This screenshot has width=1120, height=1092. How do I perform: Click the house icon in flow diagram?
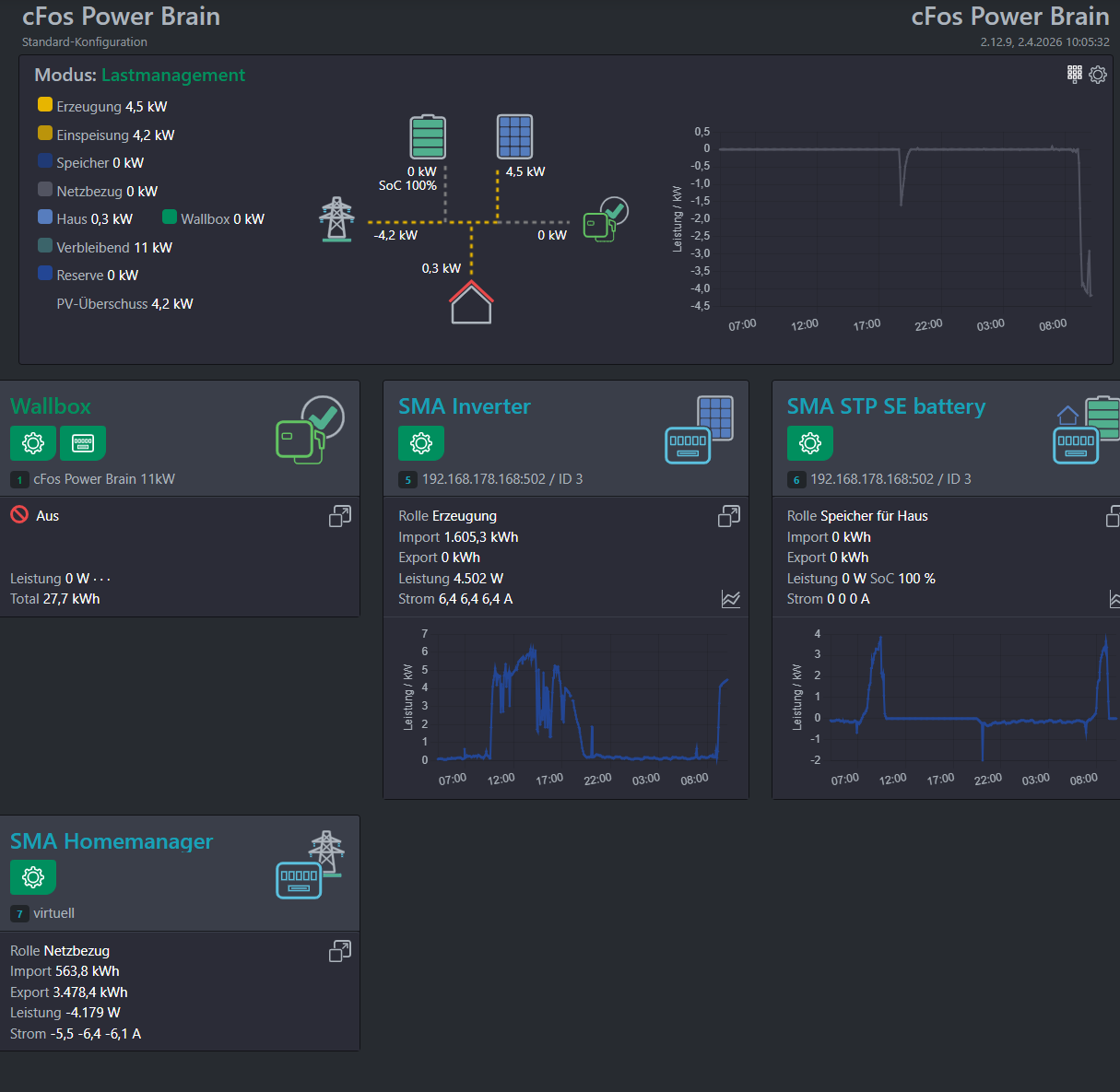(x=471, y=302)
